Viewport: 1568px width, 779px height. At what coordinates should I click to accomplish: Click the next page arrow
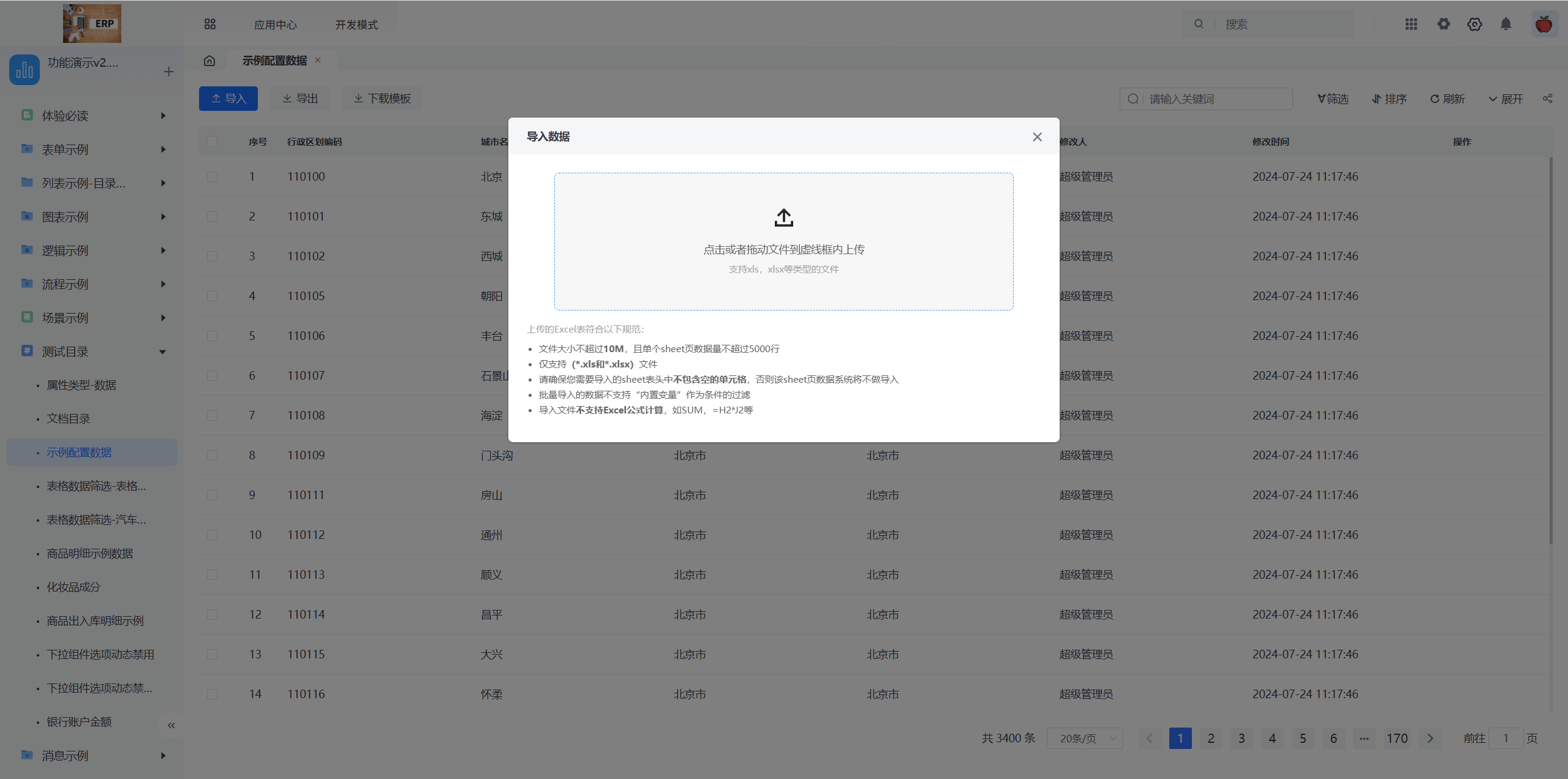1430,739
